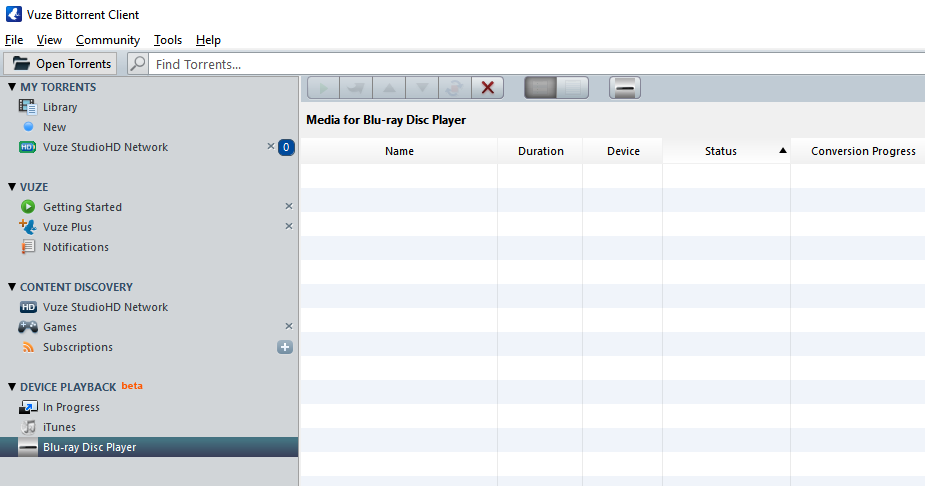Close the Games sidebar entry

(288, 326)
